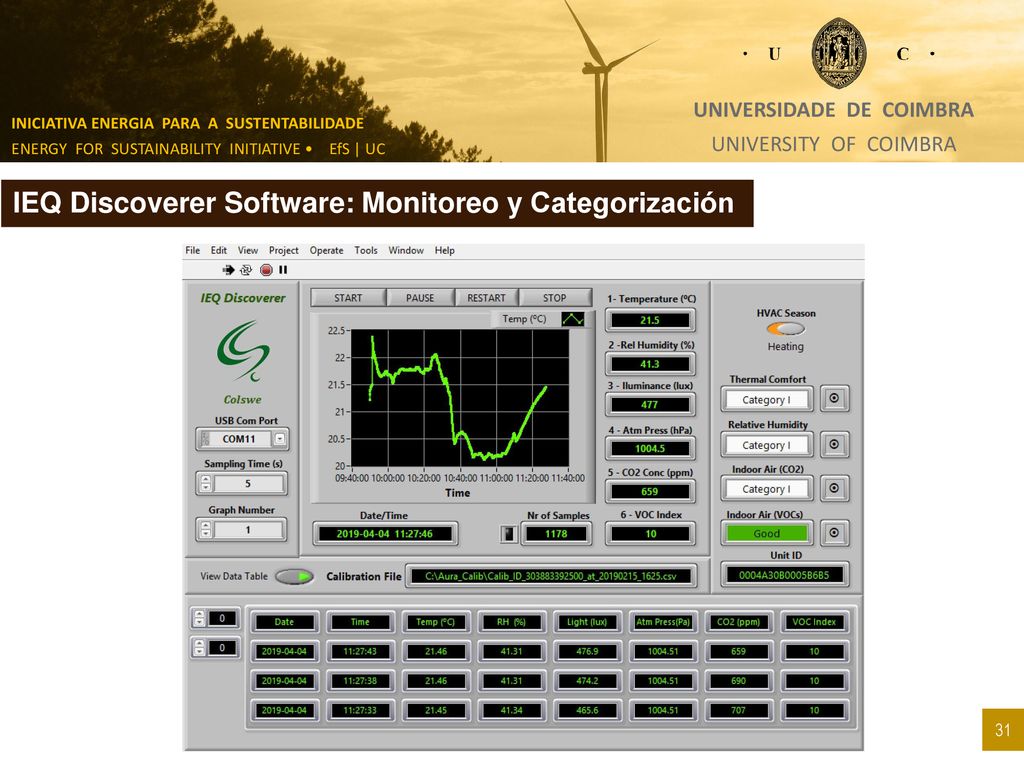Click the Run Continuously toolbar icon
Image resolution: width=1024 pixels, height=768 pixels.
click(246, 270)
